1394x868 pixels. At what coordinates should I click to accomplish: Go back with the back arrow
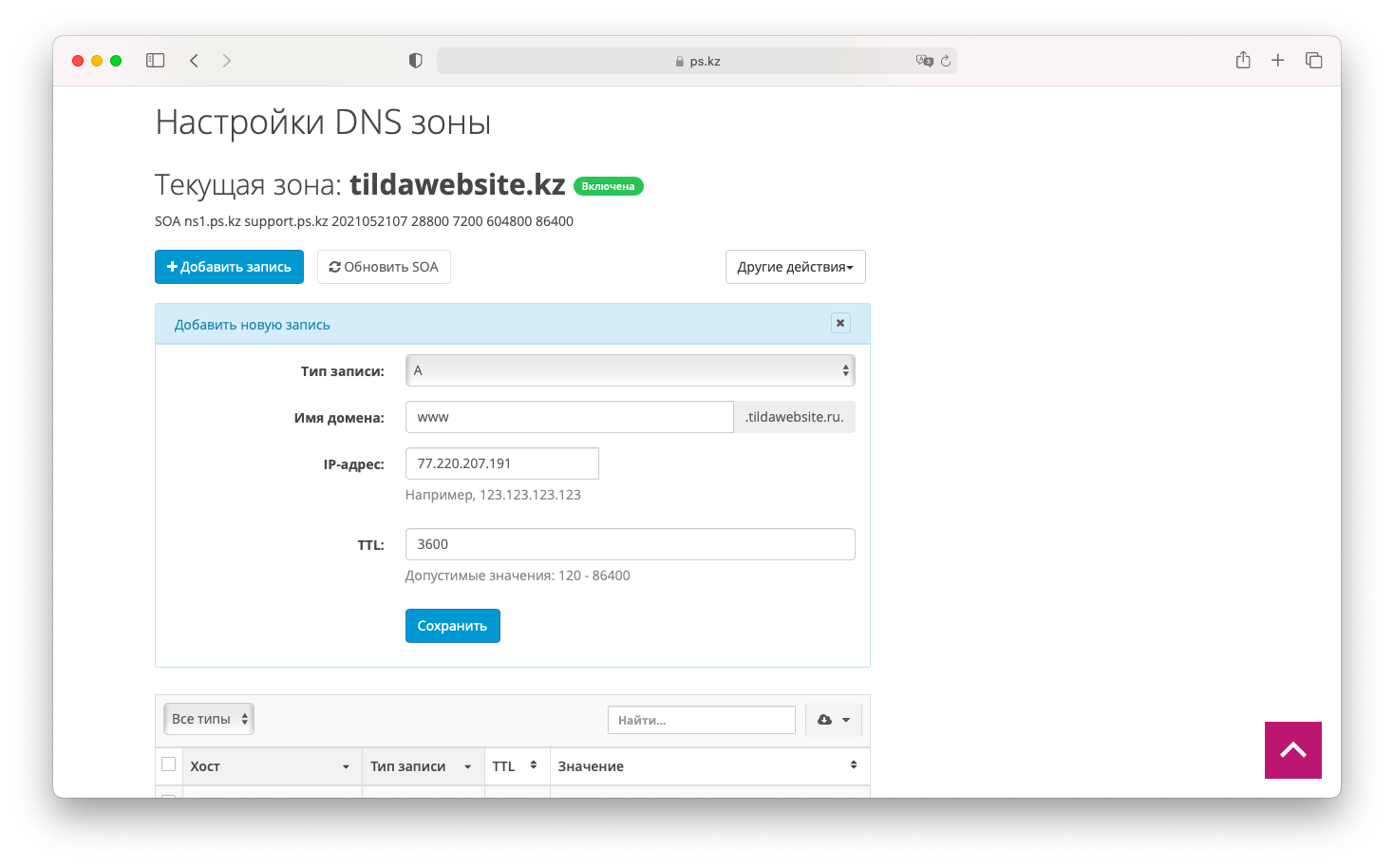194,61
